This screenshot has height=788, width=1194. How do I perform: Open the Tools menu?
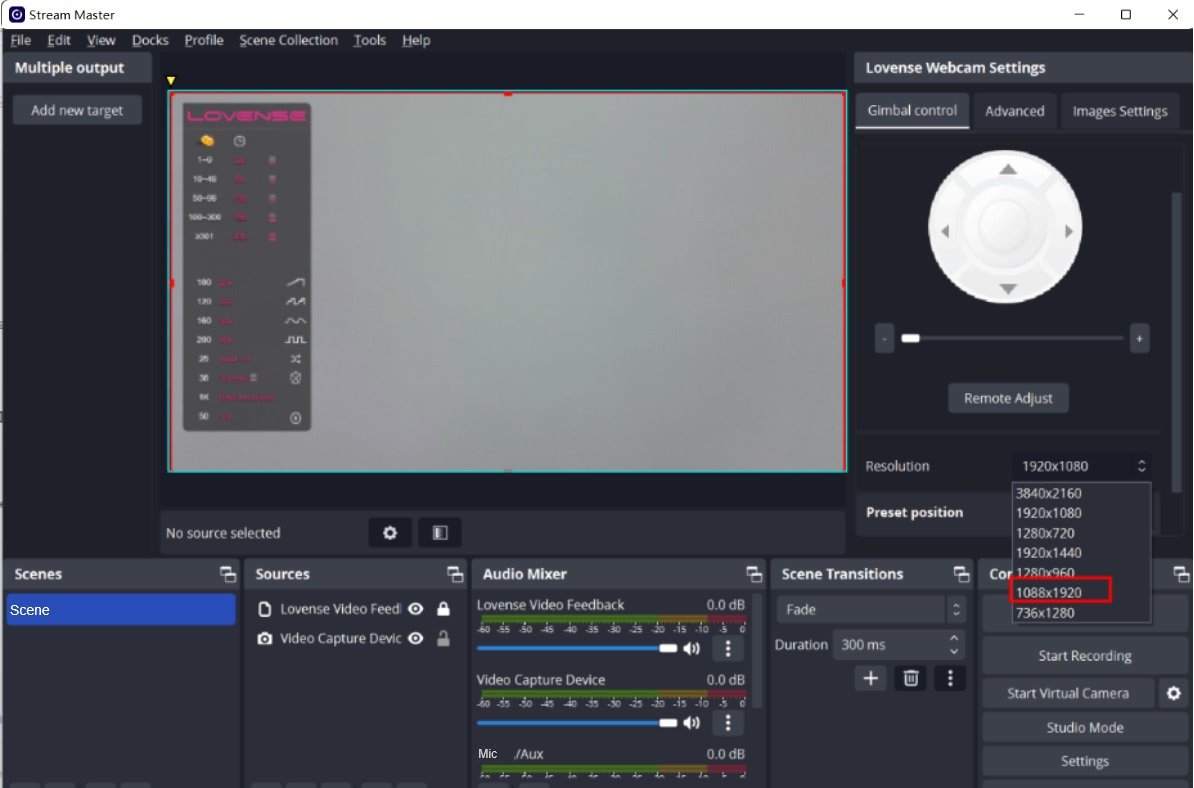click(x=369, y=40)
